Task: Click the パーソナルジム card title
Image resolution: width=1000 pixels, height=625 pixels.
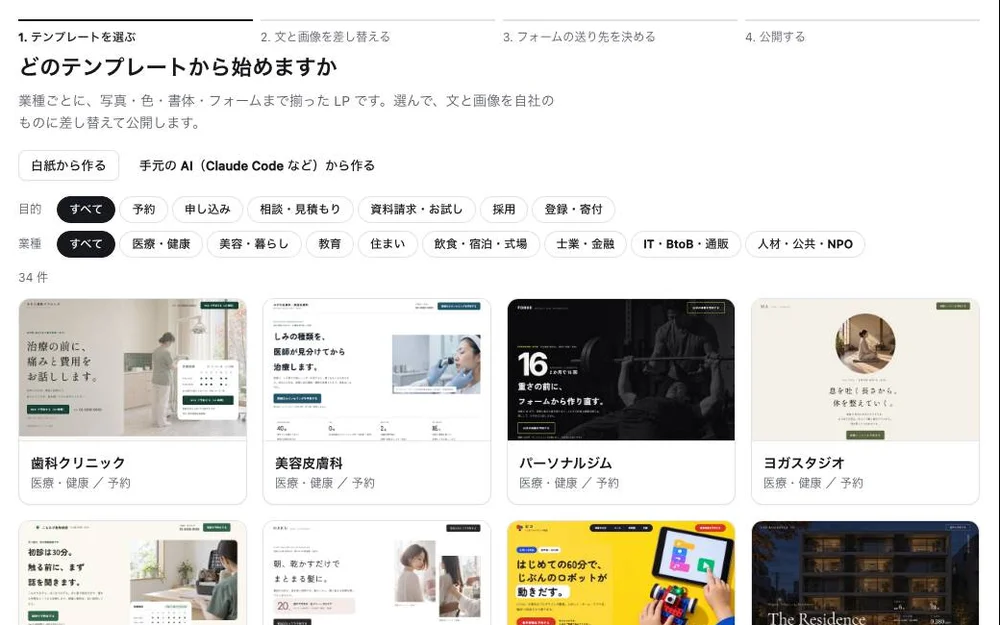Action: pyautogui.click(x=566, y=463)
